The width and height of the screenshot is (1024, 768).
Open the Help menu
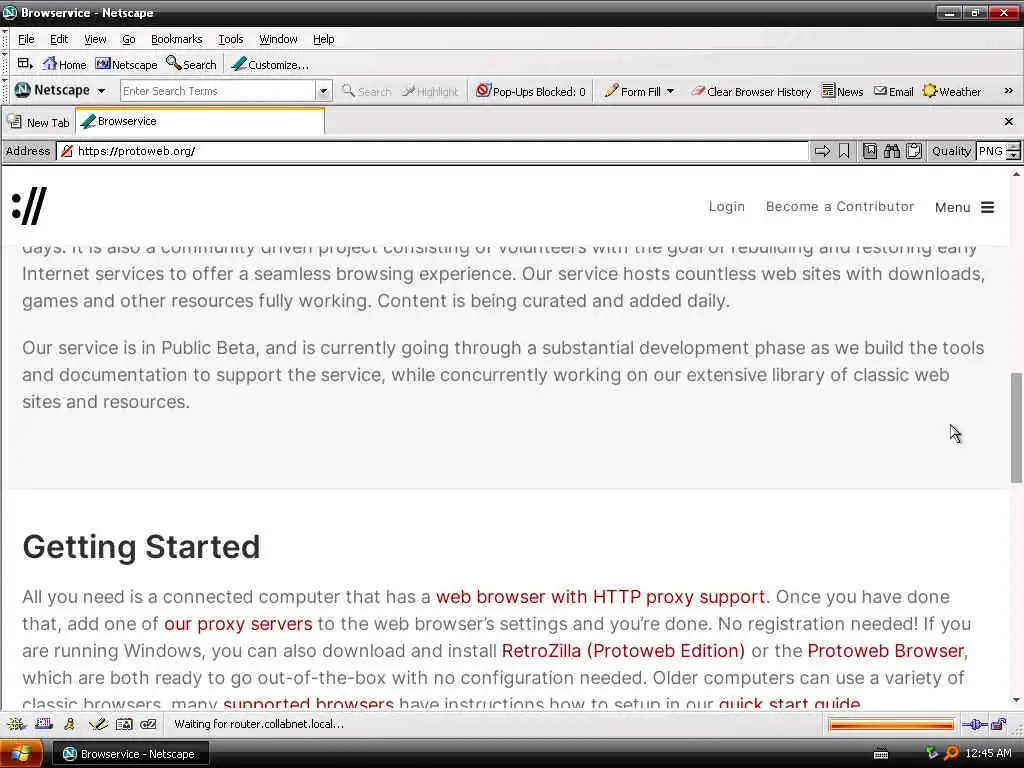click(x=323, y=39)
